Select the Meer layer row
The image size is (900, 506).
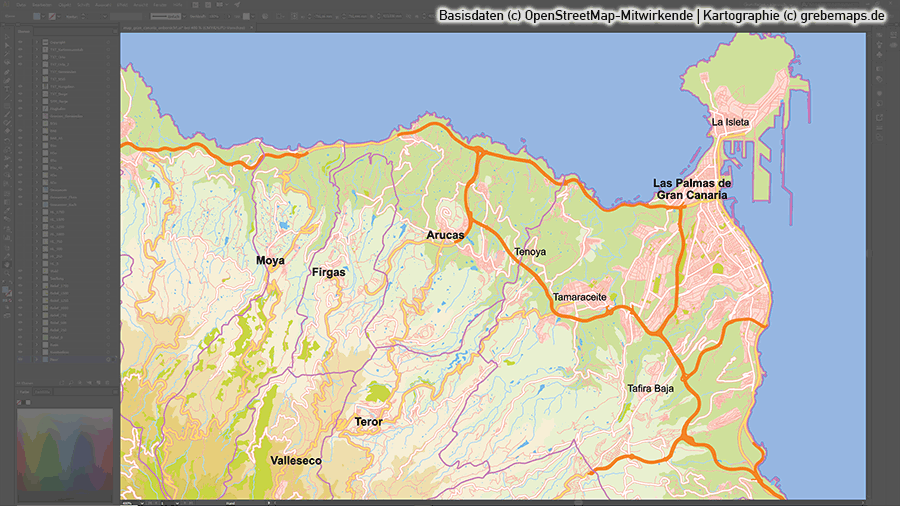tap(70, 359)
